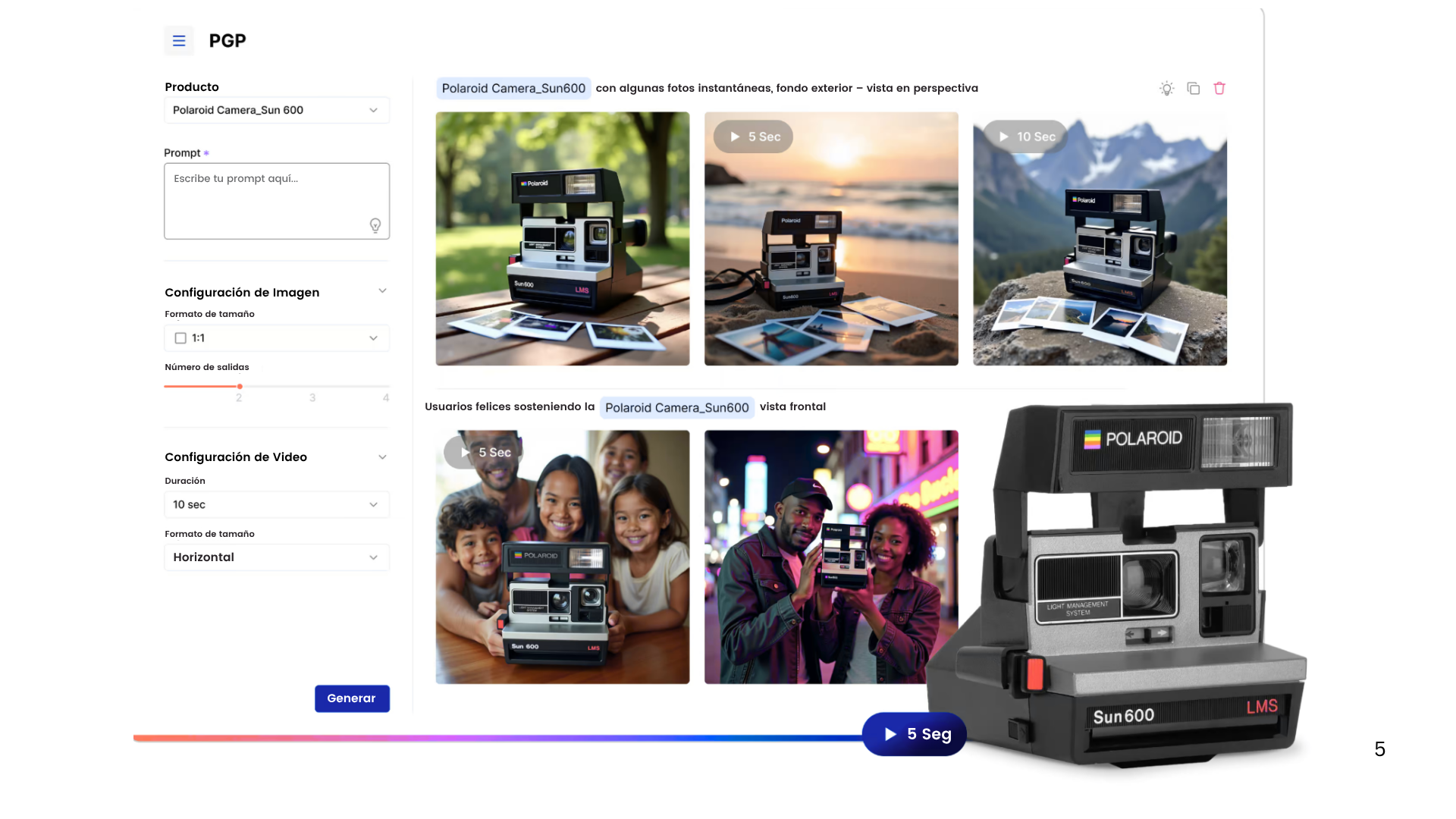1456x819 pixels.
Task: Play the 5 Sec happy family video
Action: pos(484,452)
